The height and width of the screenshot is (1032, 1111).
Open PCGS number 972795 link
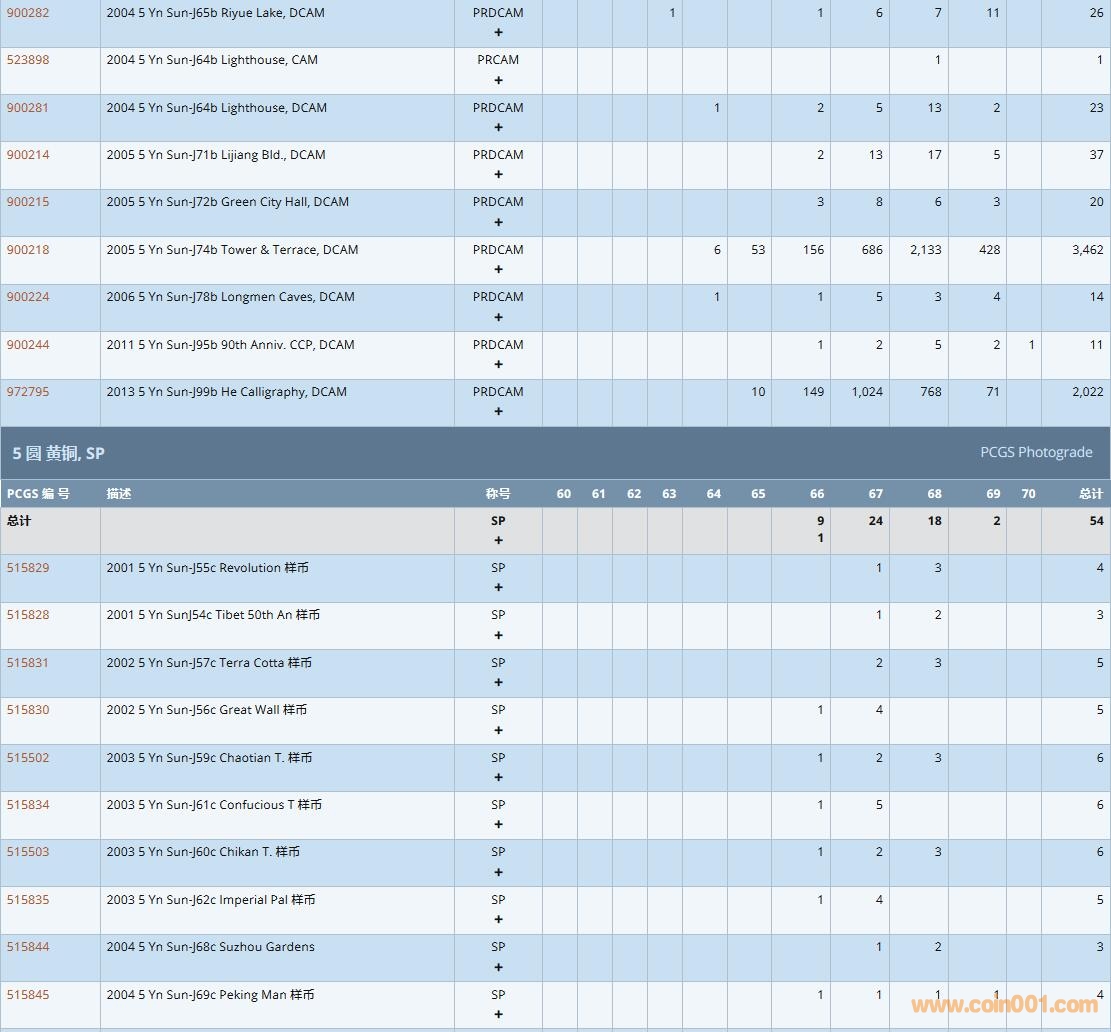click(x=28, y=392)
